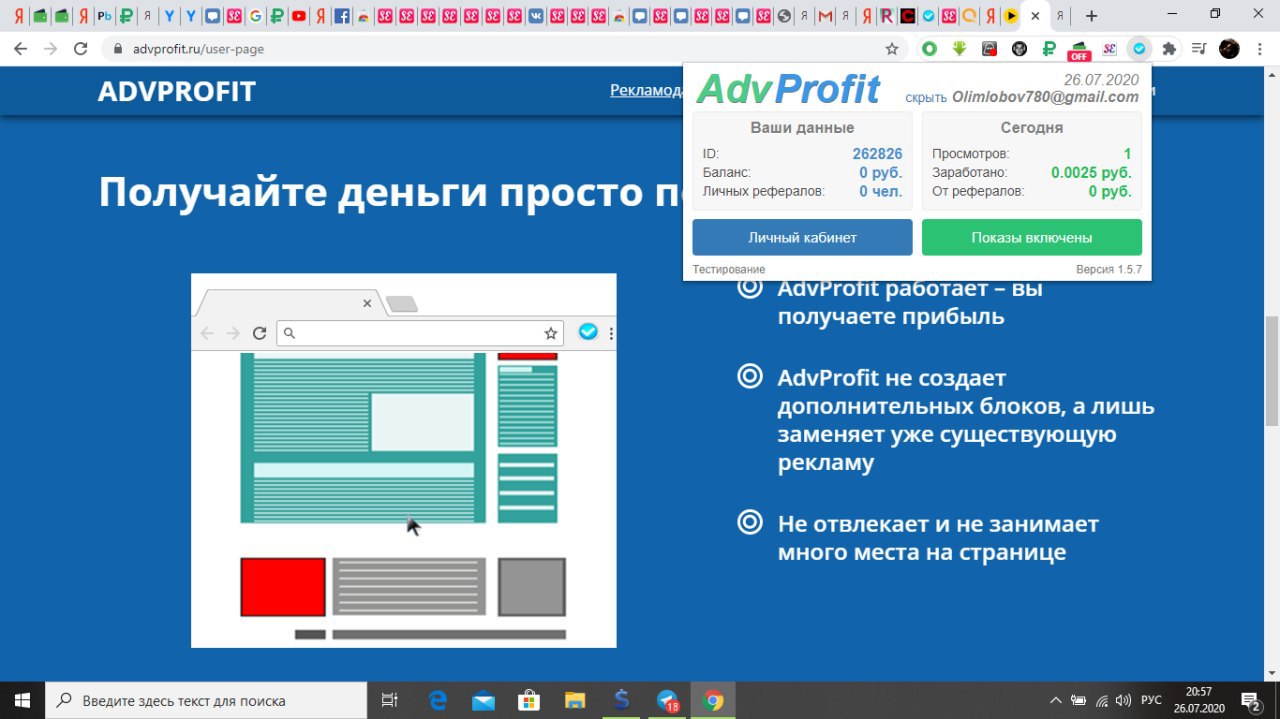Click the Версия 1.5.7 label

click(x=1108, y=270)
